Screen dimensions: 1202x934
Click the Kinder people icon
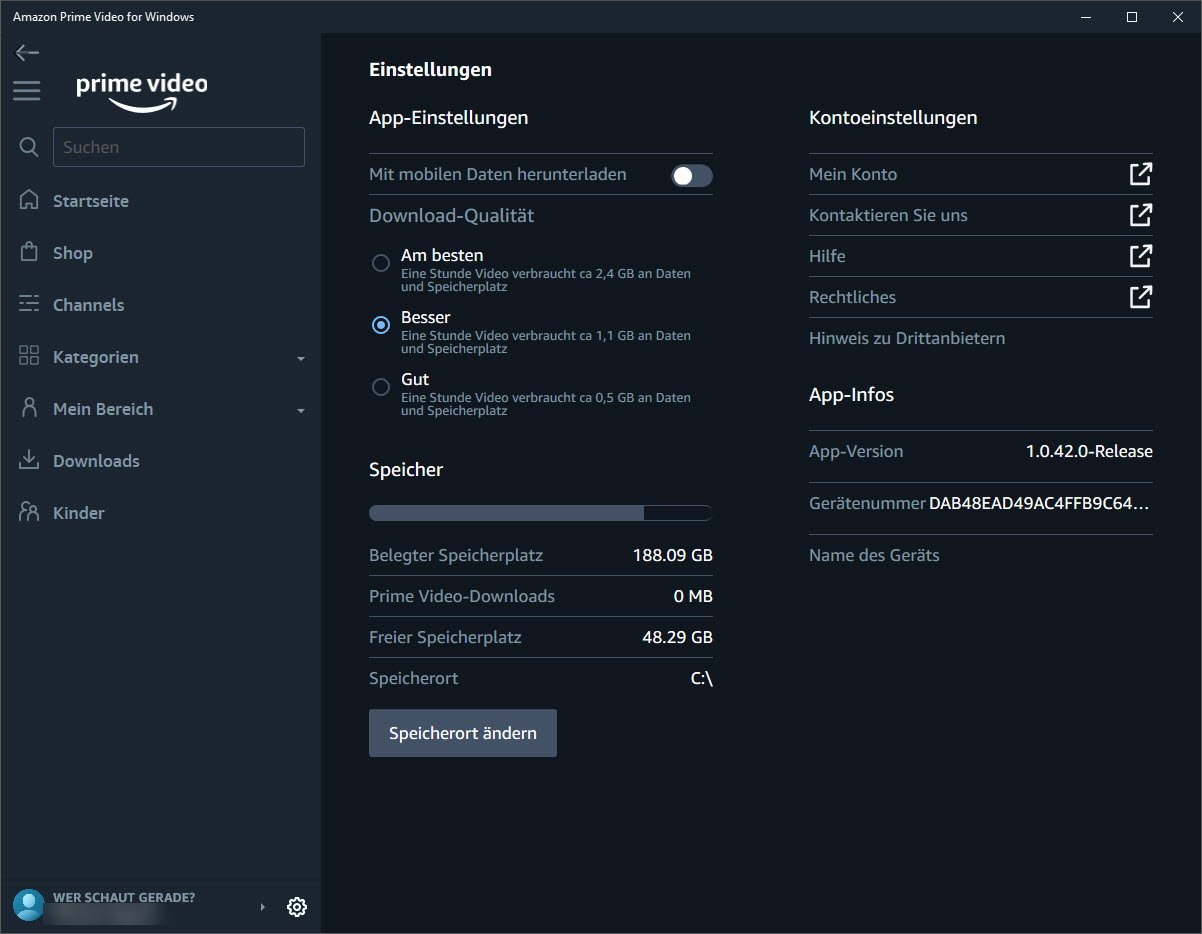(29, 512)
